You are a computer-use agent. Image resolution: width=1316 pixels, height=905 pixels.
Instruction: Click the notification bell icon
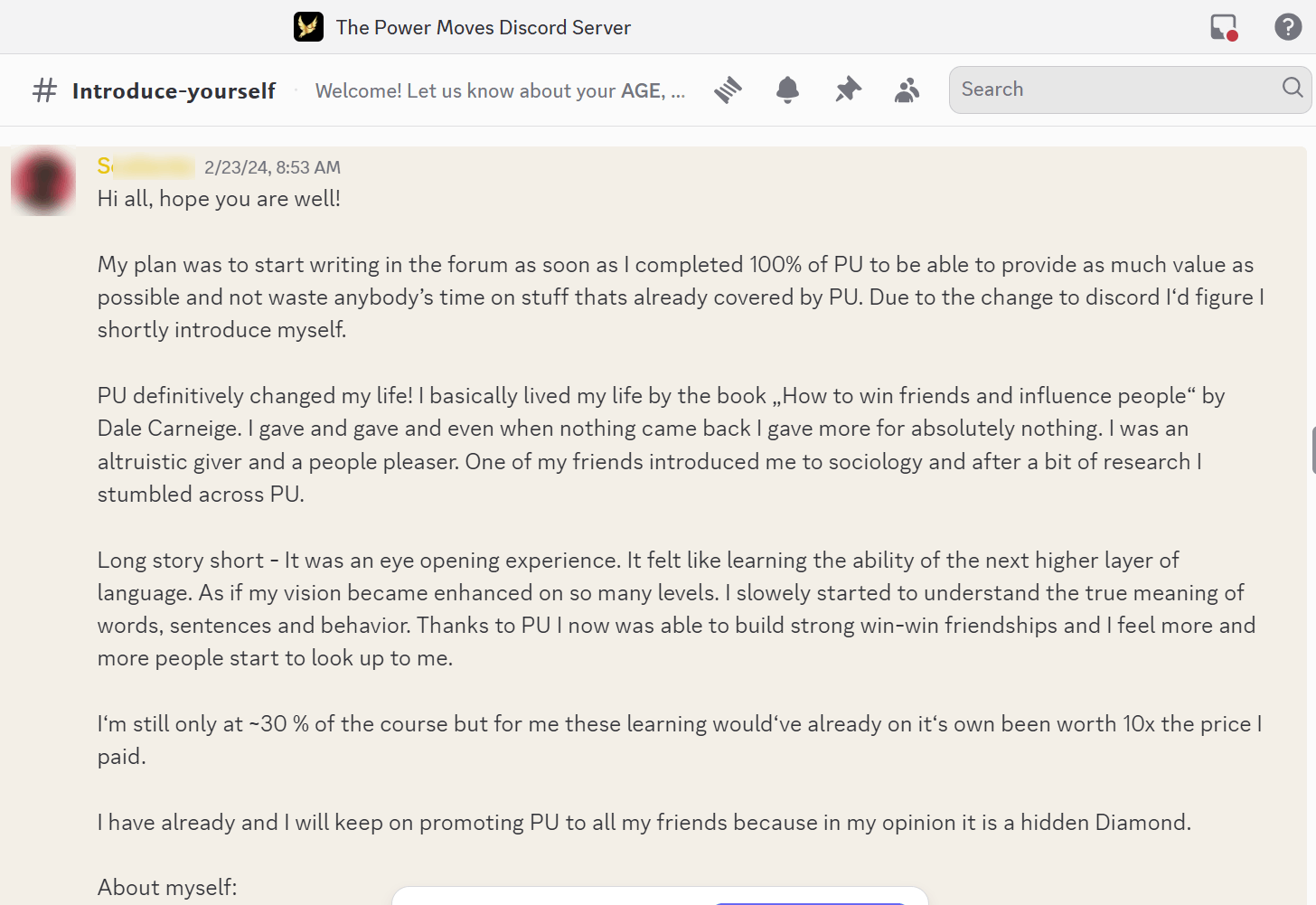click(x=787, y=90)
